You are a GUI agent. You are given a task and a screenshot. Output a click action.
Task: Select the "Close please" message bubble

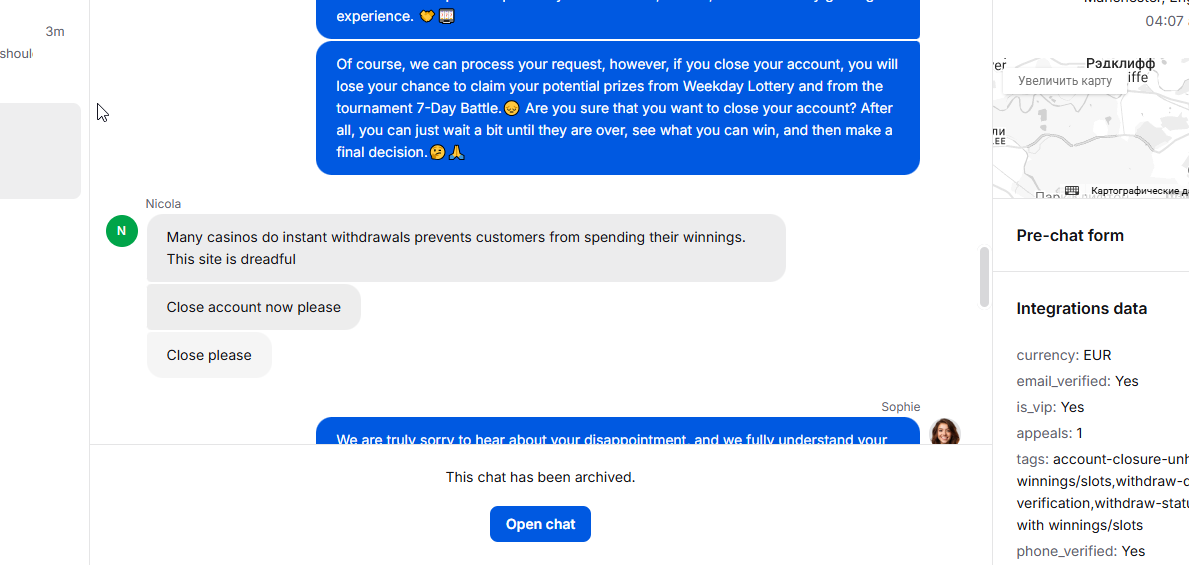pyautogui.click(x=209, y=355)
